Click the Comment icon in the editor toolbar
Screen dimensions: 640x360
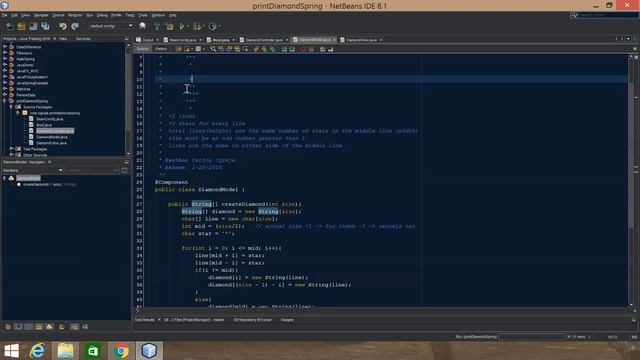click(322, 49)
